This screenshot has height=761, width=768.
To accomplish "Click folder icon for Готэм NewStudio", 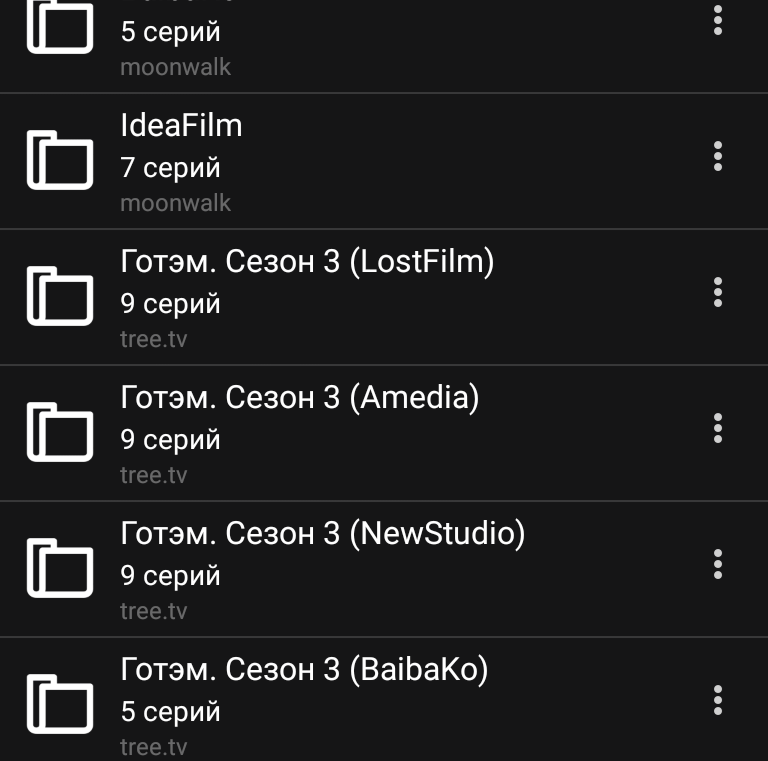I will [60, 568].
